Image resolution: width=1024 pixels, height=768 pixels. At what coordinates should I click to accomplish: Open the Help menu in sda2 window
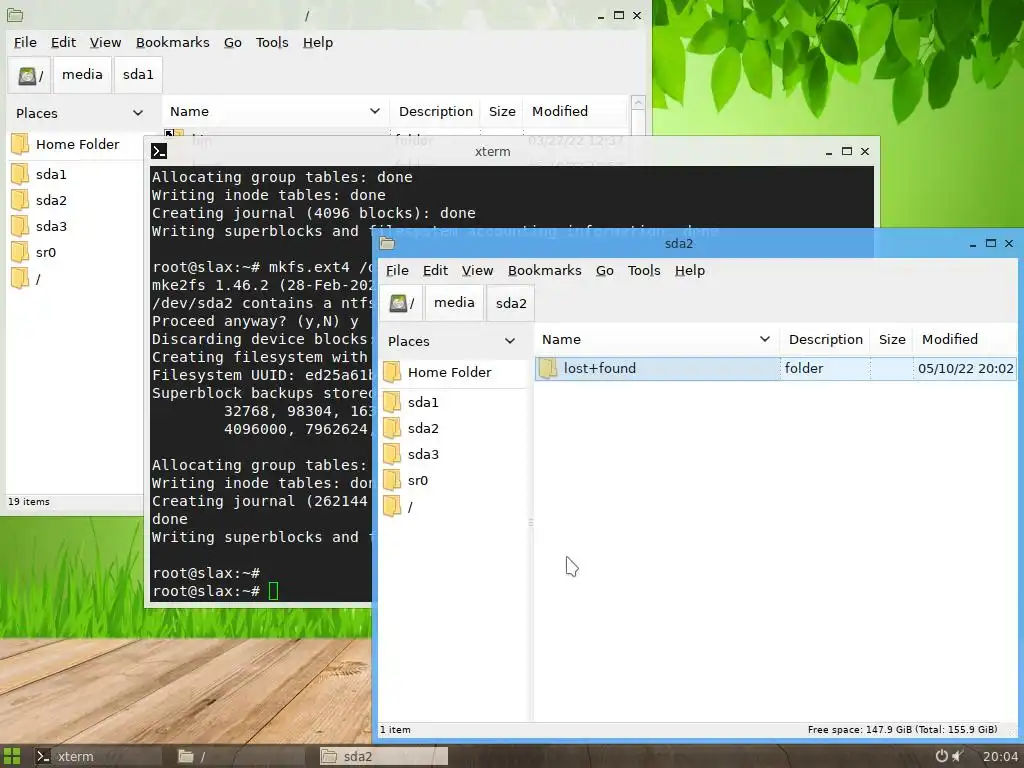tap(690, 270)
